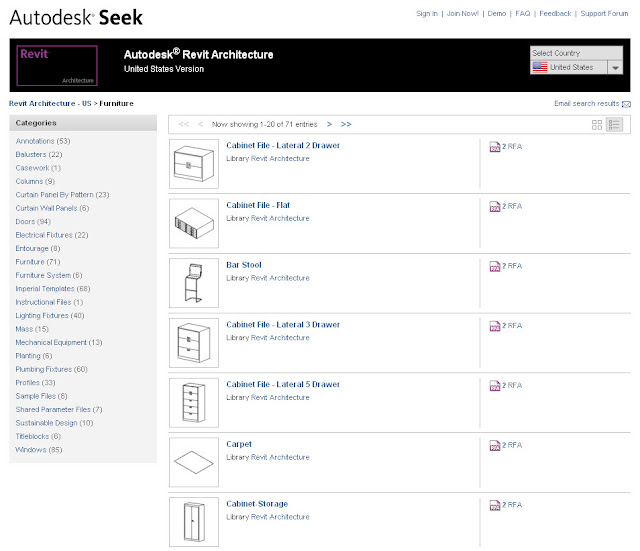The height and width of the screenshot is (551, 640).
Task: Switch to grid view icon
Action: (597, 125)
